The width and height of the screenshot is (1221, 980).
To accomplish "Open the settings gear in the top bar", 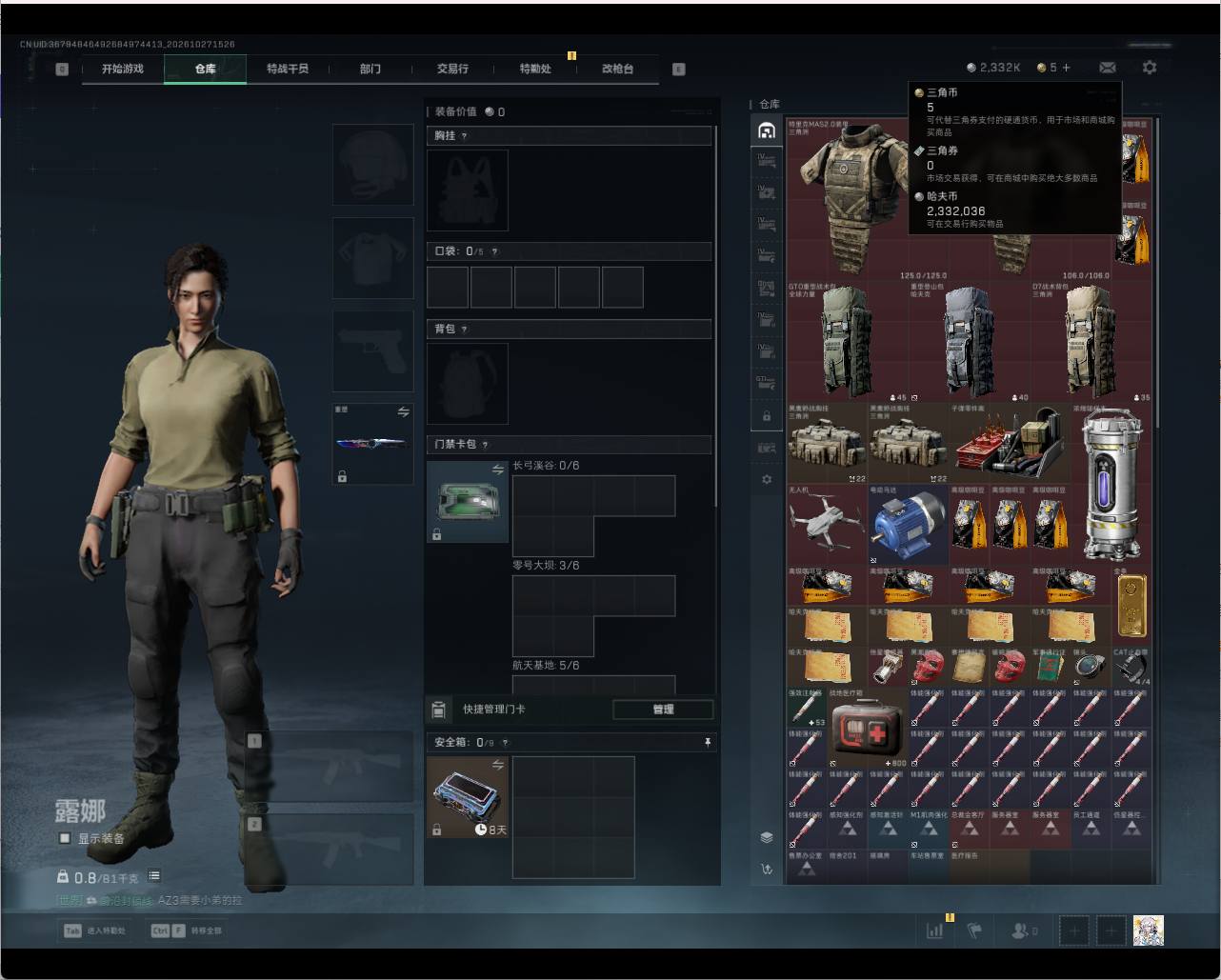I will (1150, 68).
